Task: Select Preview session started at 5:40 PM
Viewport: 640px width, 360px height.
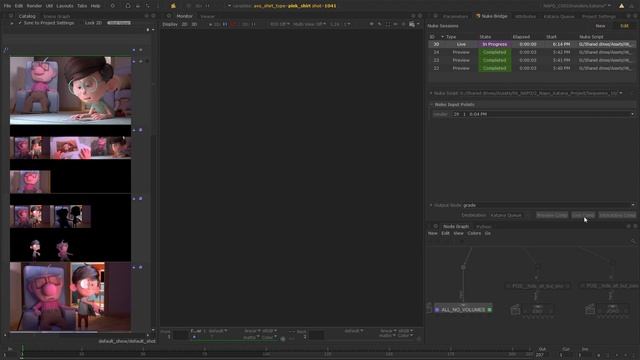Action: pyautogui.click(x=532, y=68)
